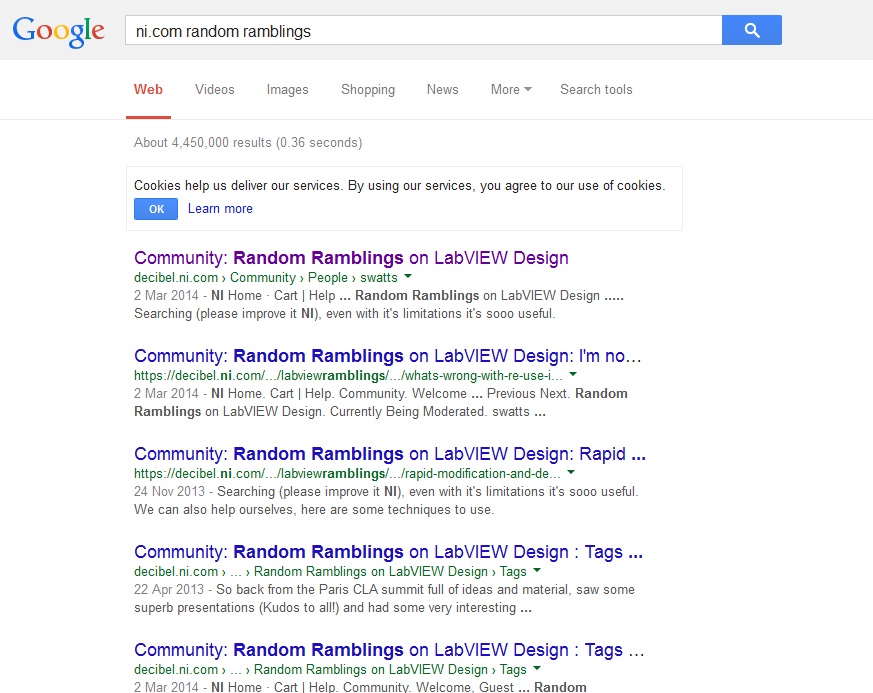This screenshot has width=873, height=693.
Task: Expand dropdown arrow beside rapid-modification URL
Action: coord(571,472)
